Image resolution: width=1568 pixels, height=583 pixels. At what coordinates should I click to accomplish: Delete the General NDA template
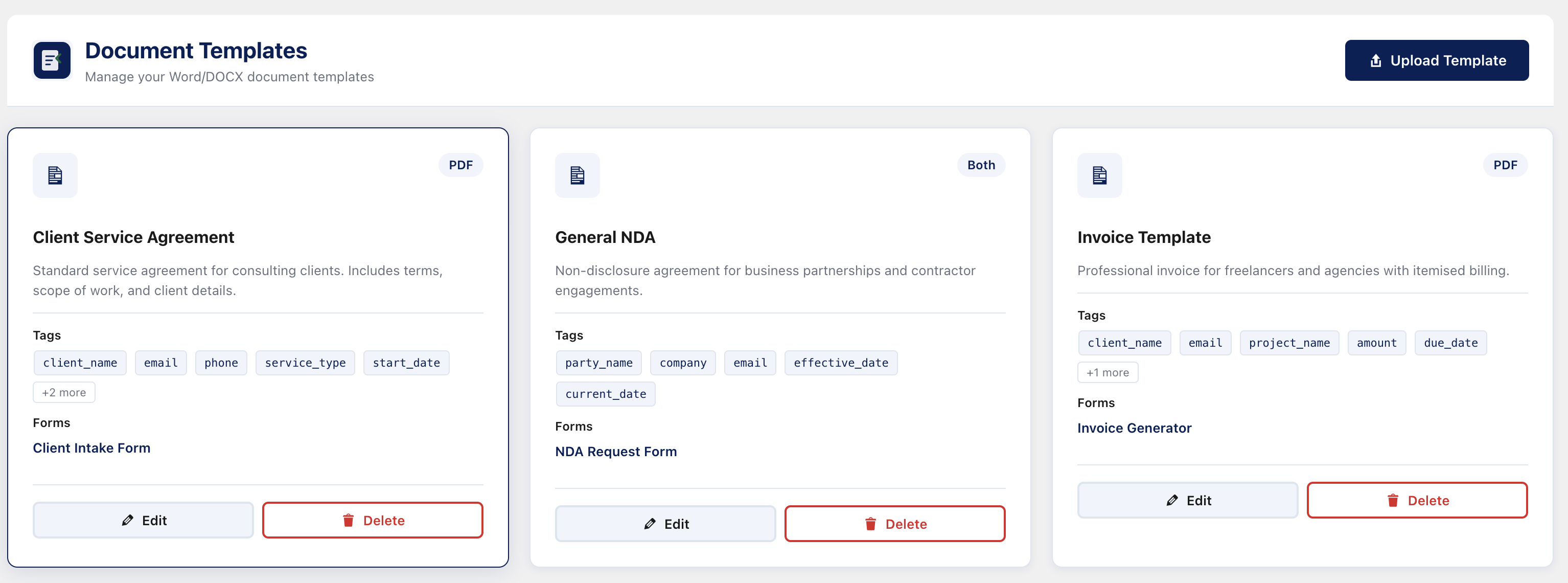894,524
